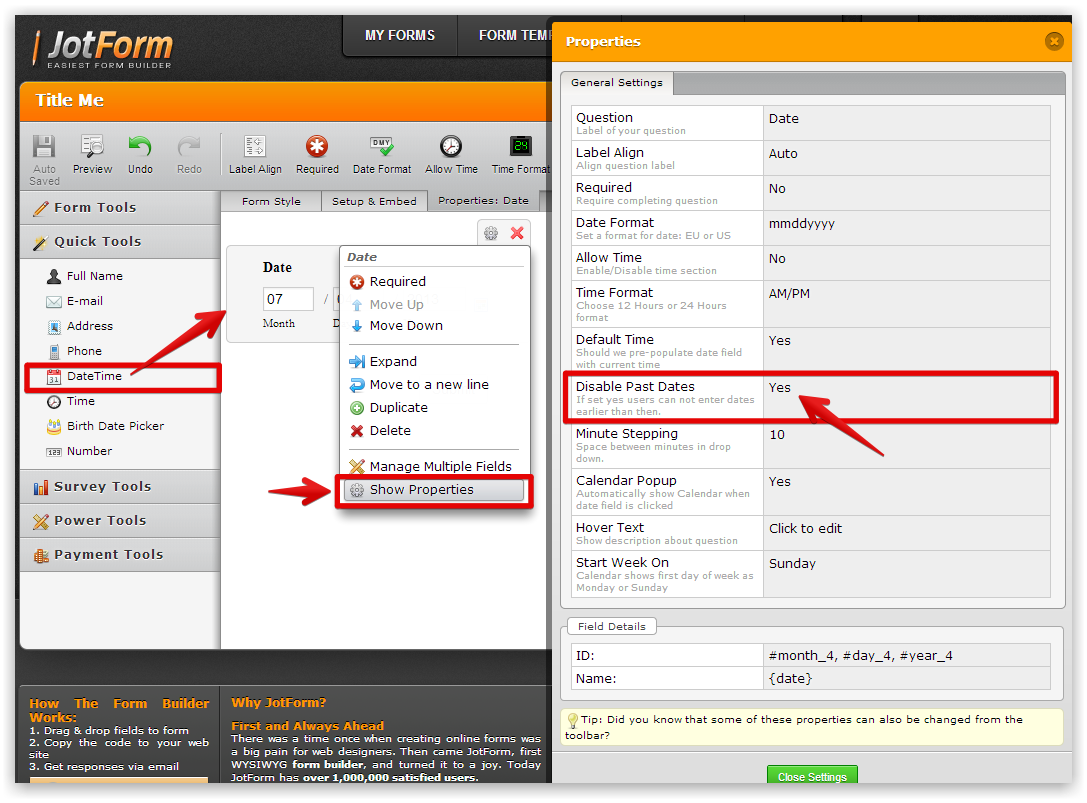Toggle the Calendar Popup value Yes
The height and width of the screenshot is (803, 1087).
(906, 492)
